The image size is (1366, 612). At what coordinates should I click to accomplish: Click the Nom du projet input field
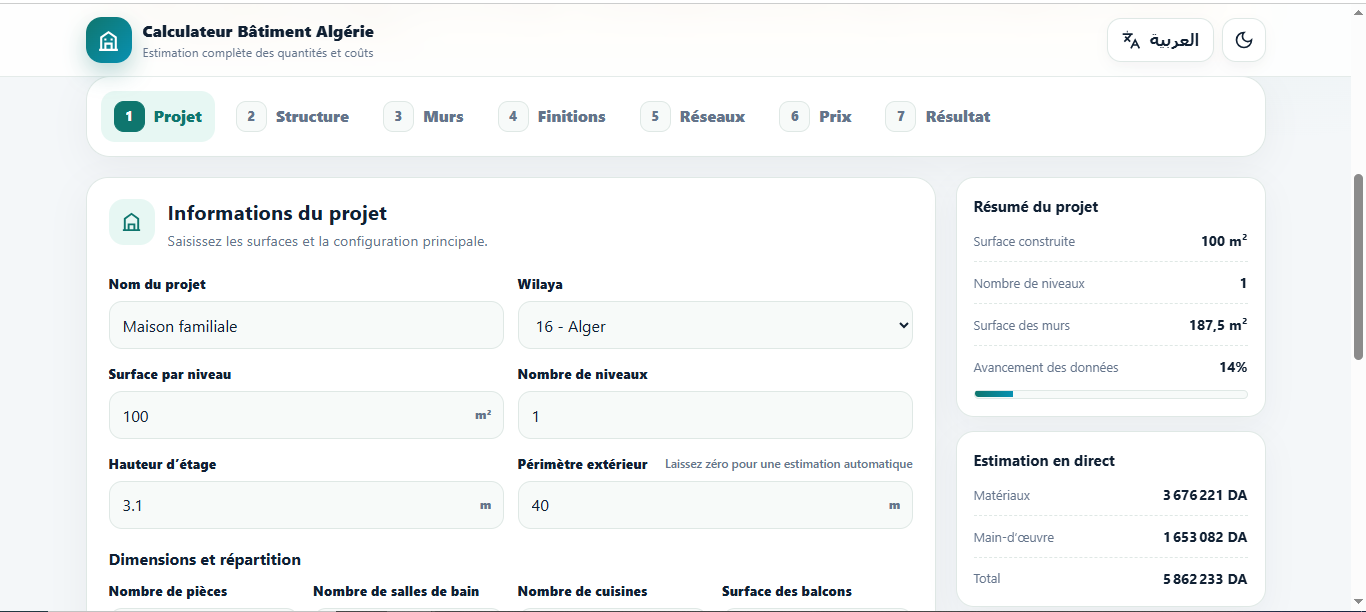[306, 326]
